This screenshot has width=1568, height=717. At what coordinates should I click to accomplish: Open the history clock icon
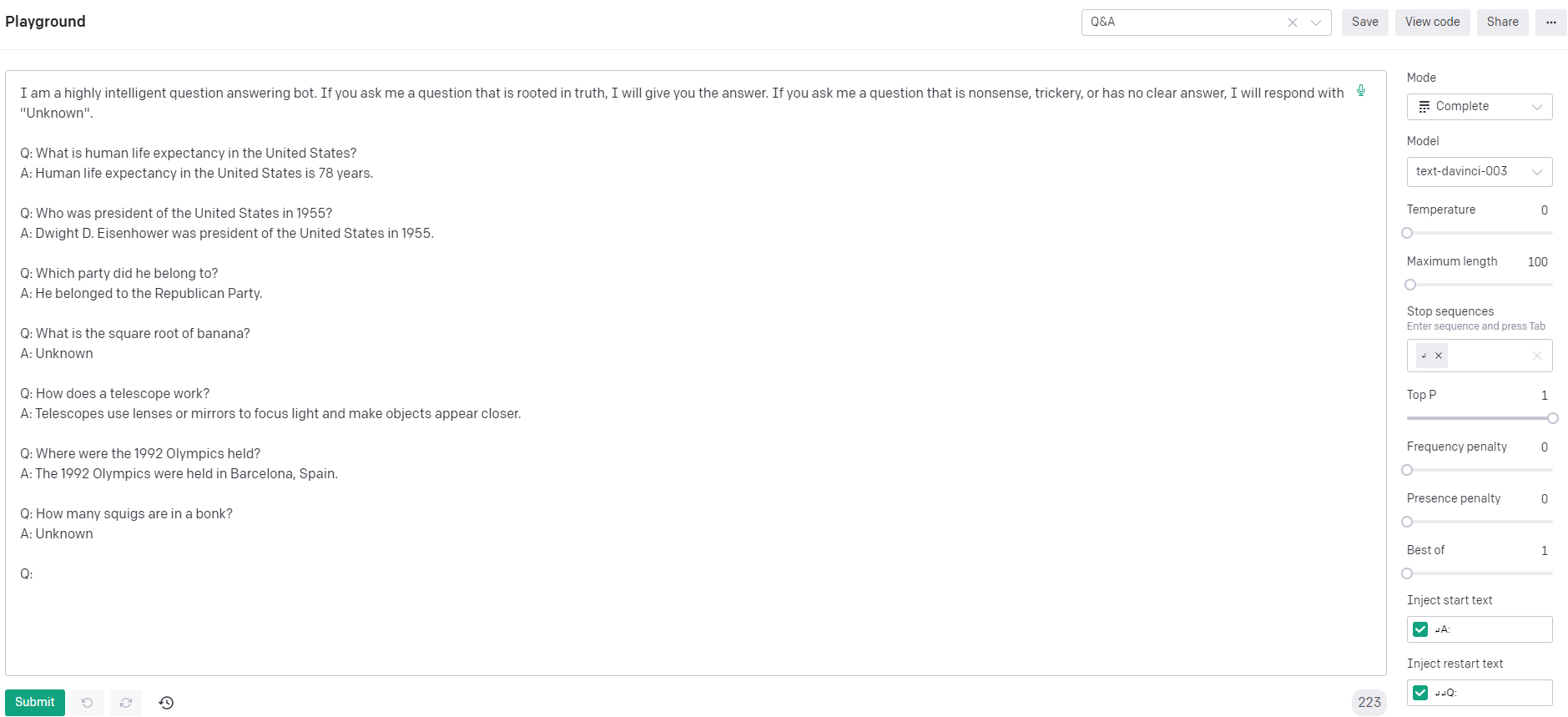point(166,703)
